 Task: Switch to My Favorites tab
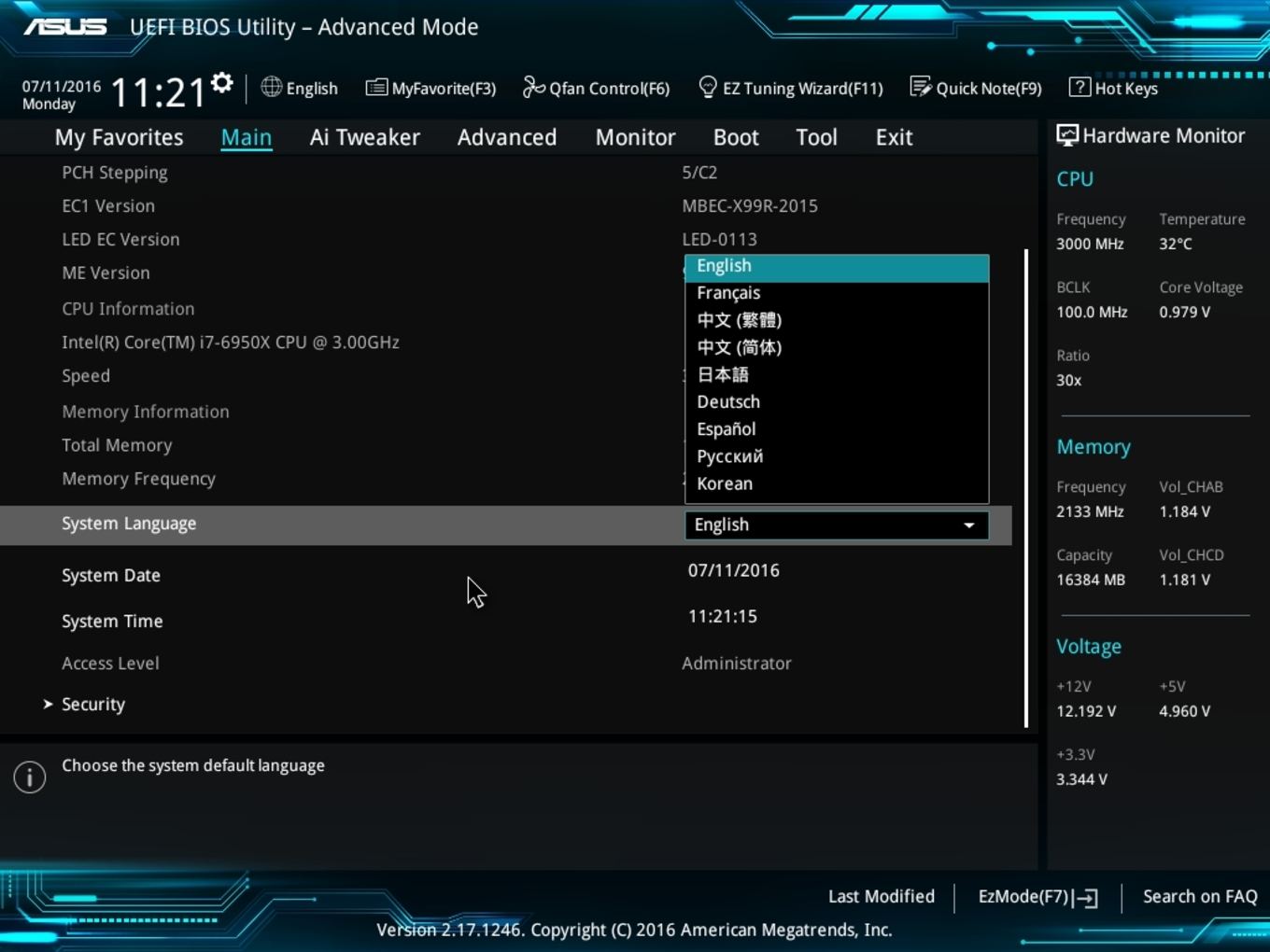[119, 137]
